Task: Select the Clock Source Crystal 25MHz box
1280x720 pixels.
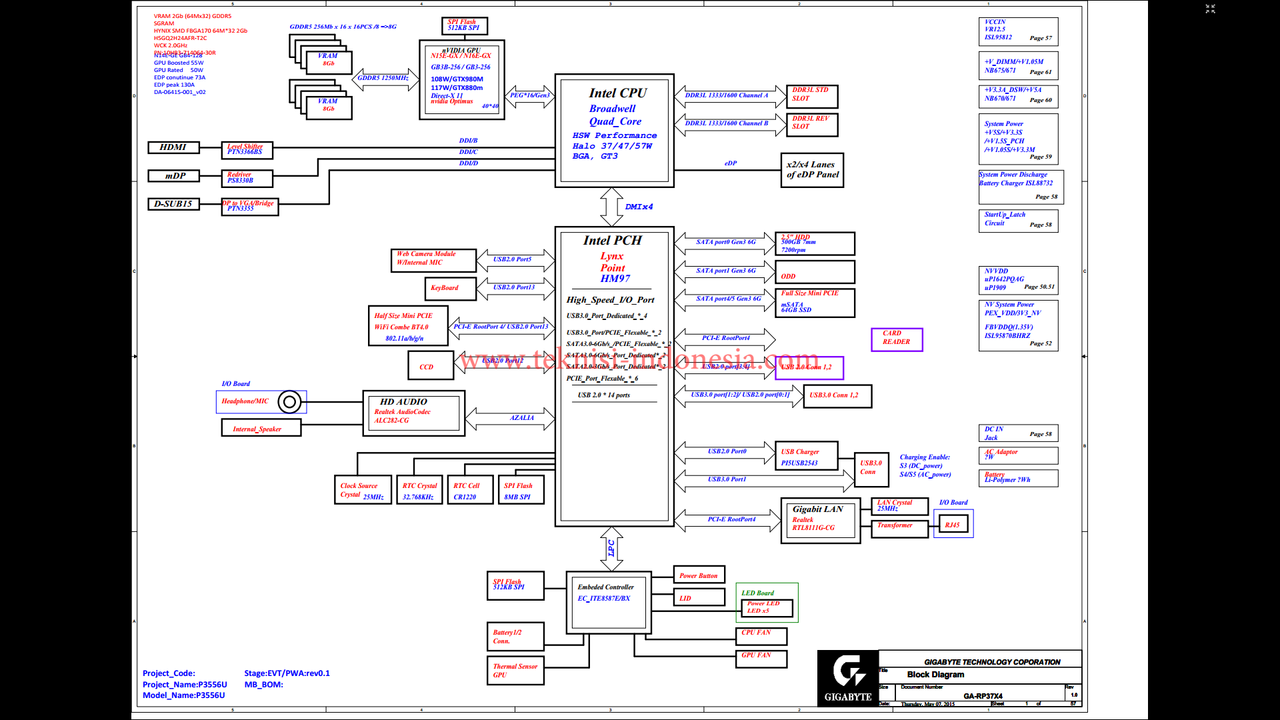Action: (363, 490)
